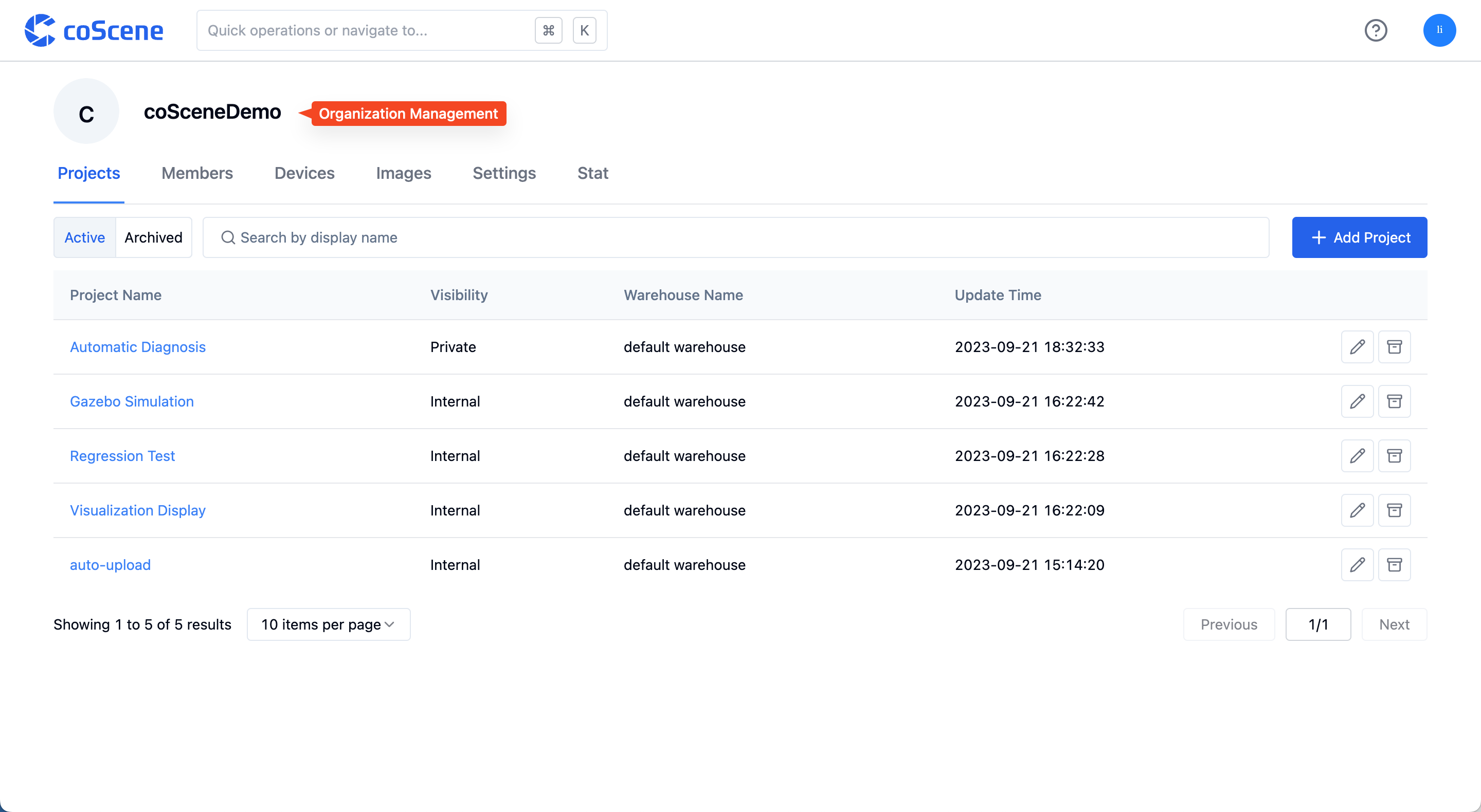Viewport: 1481px width, 812px height.
Task: Switch to the Images tab
Action: (x=403, y=173)
